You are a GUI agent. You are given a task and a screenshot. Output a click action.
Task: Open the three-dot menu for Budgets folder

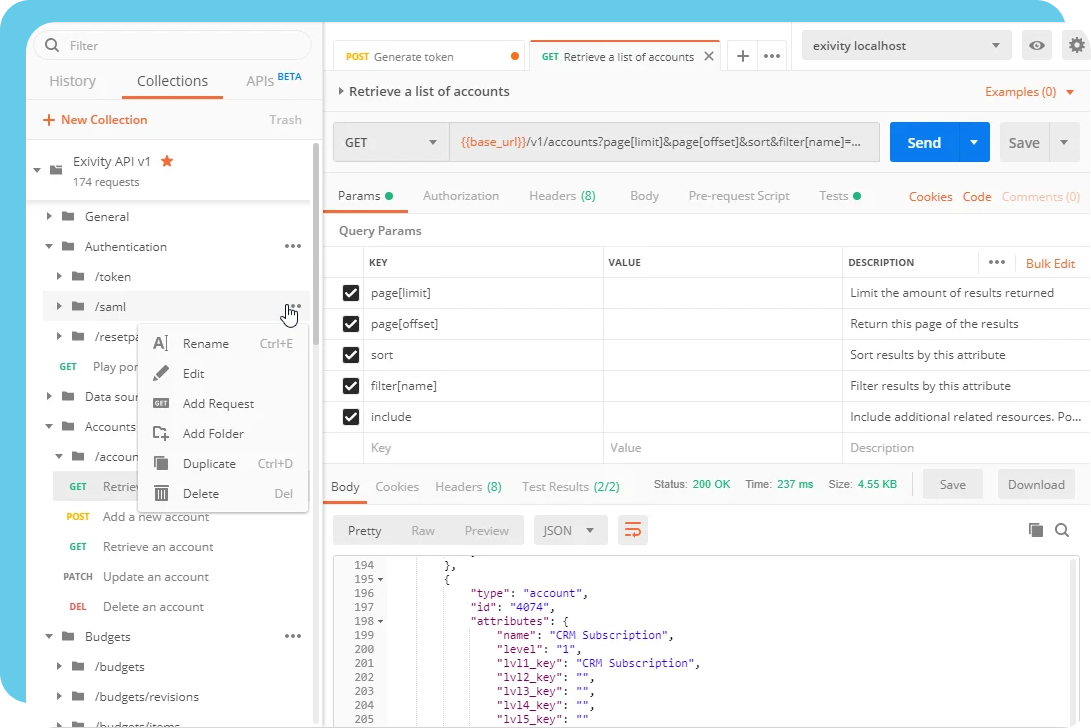[293, 635]
